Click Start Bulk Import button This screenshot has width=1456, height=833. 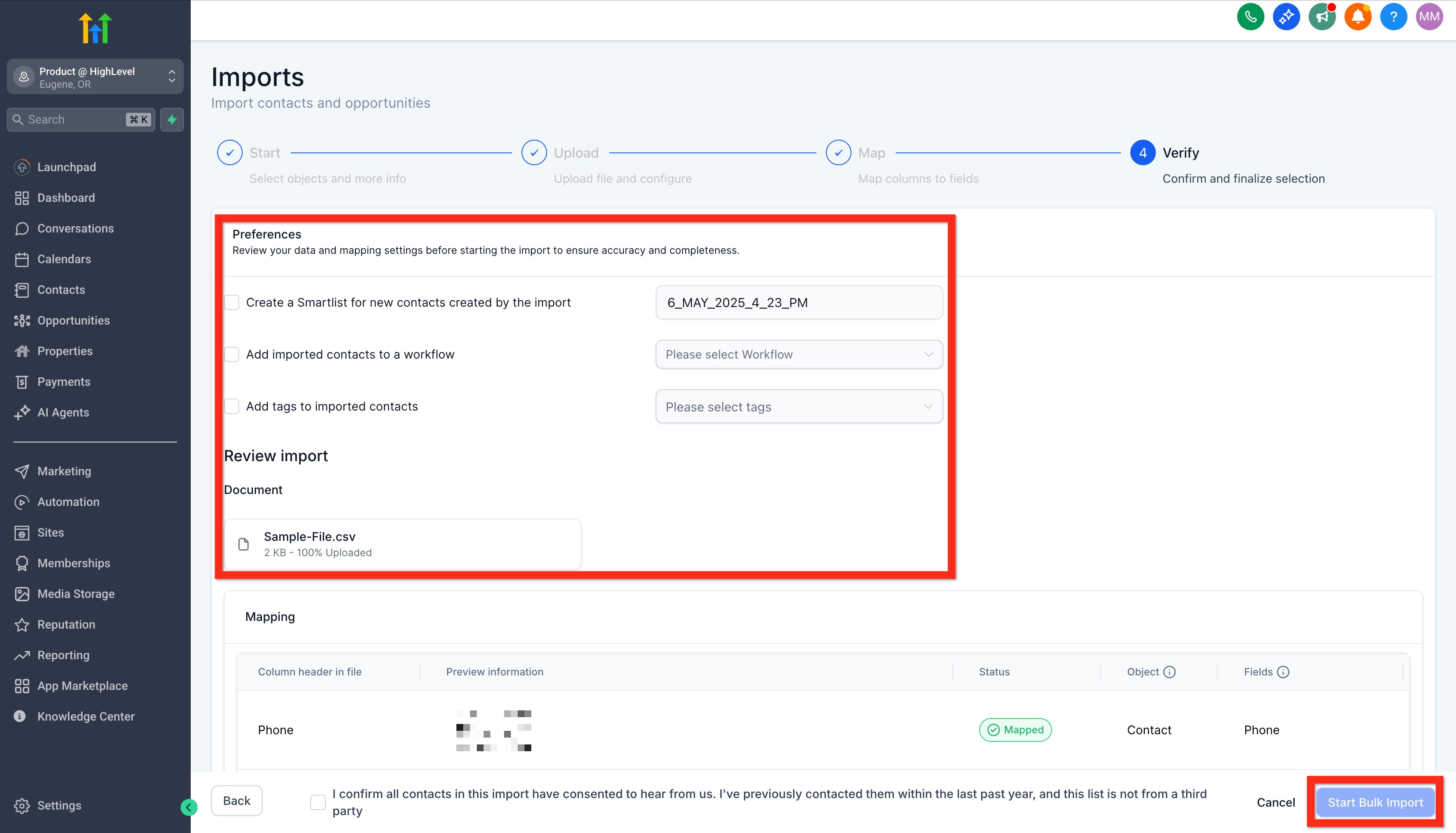(1375, 802)
